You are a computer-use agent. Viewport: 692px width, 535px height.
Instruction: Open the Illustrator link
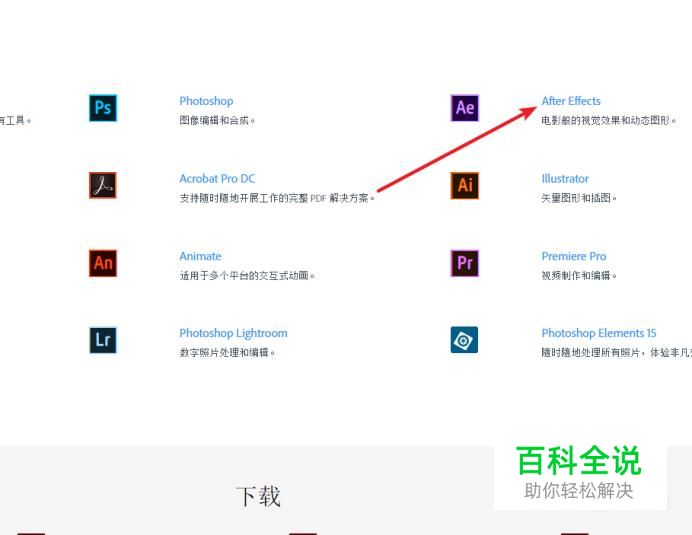coord(565,179)
